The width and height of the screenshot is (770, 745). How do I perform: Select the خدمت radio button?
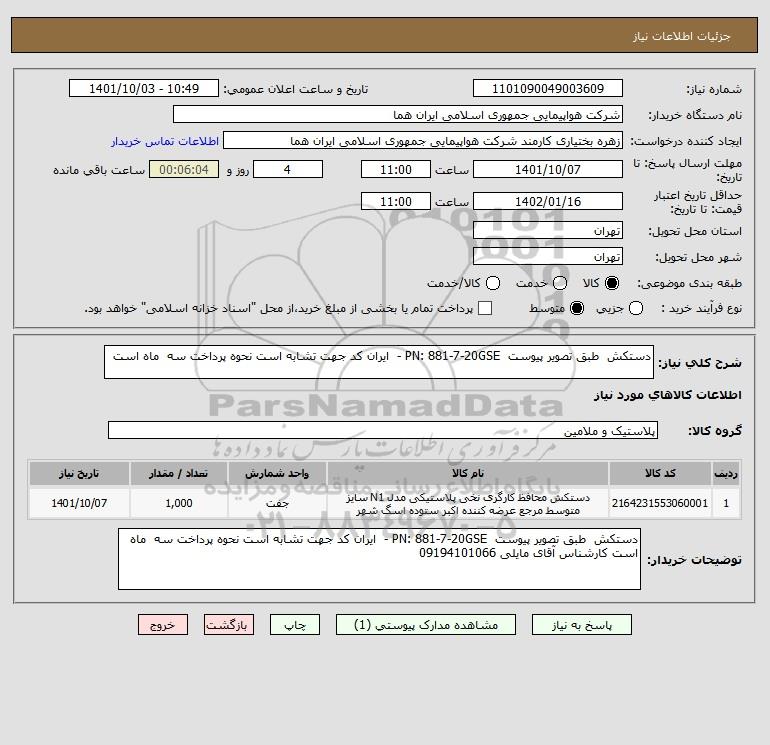560,283
